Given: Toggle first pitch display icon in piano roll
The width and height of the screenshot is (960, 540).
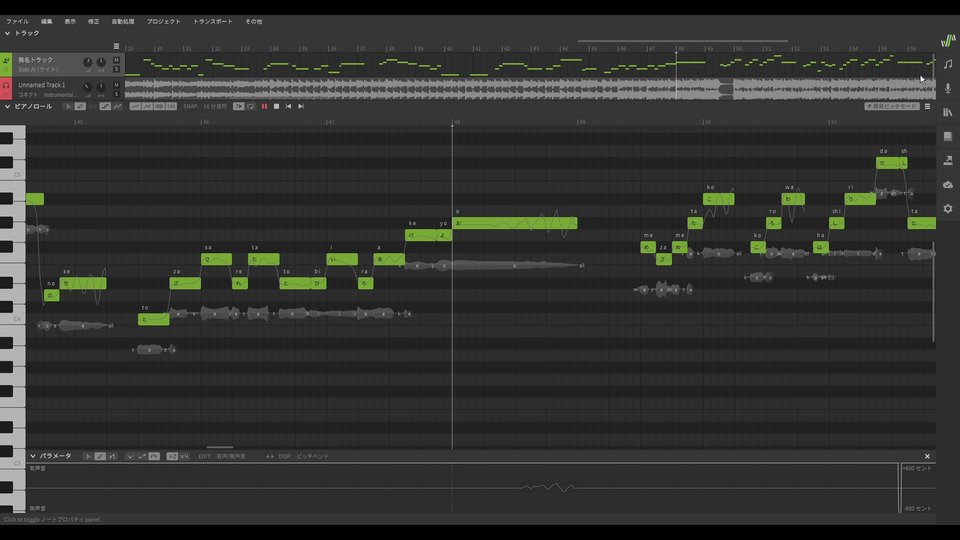Looking at the screenshot, I should click(x=135, y=107).
